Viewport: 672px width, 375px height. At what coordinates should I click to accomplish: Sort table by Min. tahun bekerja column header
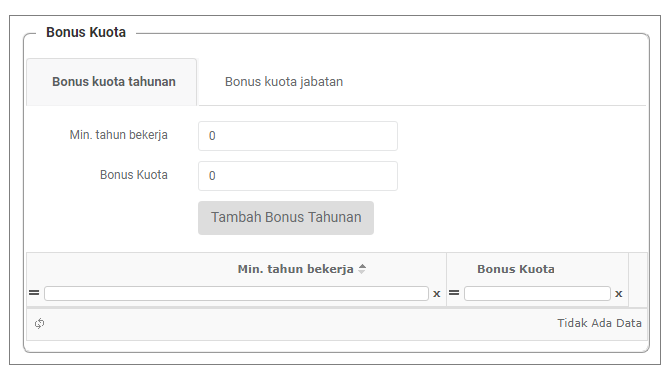(x=295, y=269)
